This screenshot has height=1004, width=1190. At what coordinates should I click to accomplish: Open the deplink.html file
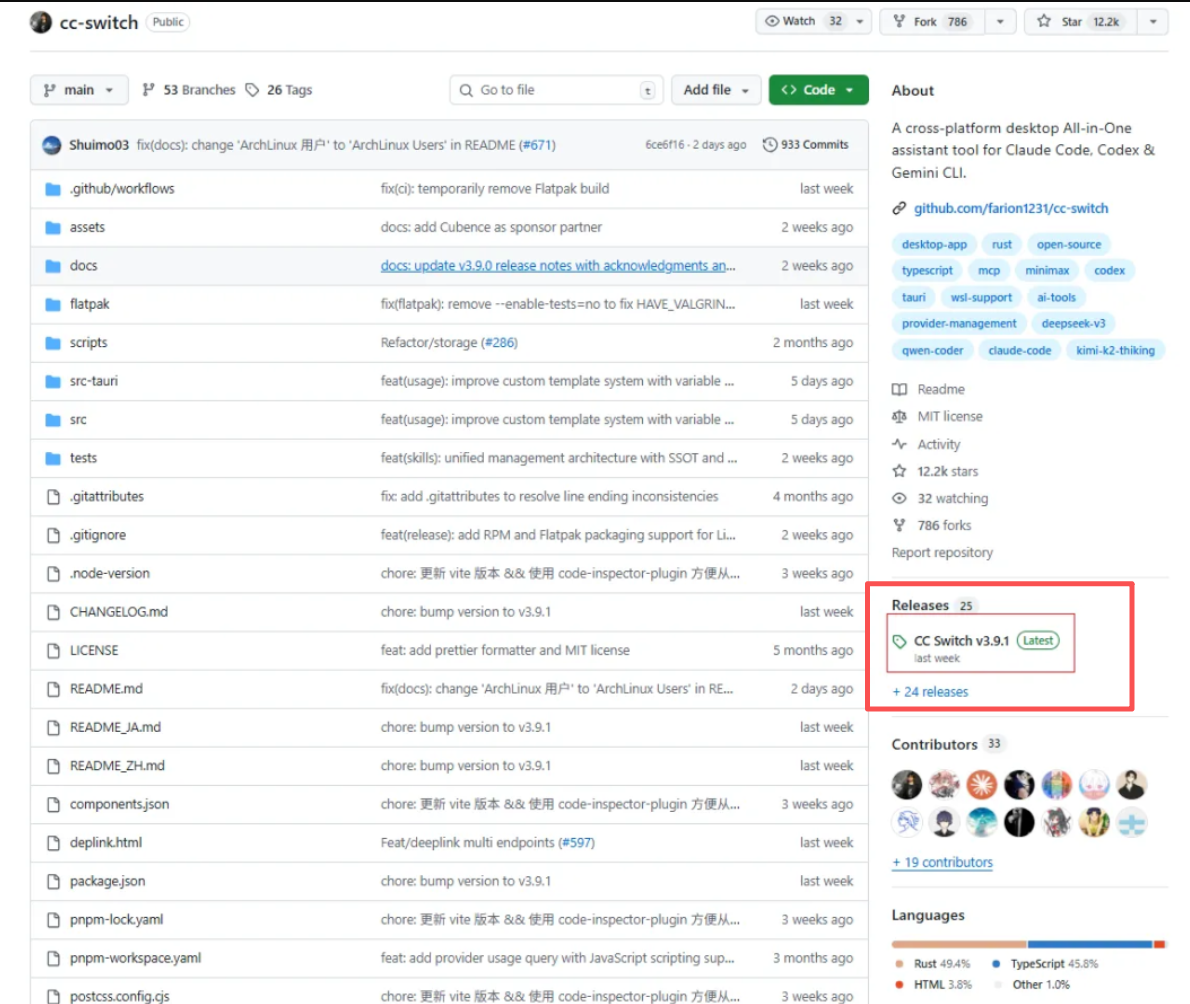(106, 843)
